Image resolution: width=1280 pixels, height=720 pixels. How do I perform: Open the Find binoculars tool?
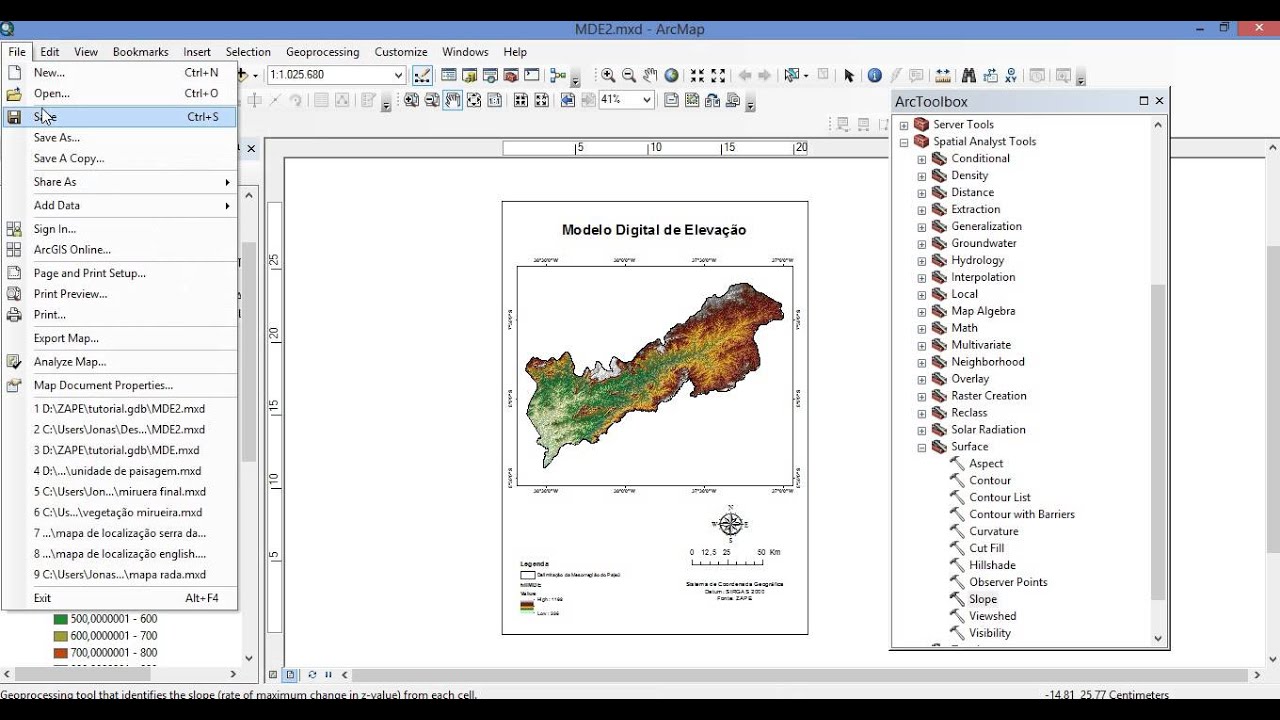pos(969,75)
